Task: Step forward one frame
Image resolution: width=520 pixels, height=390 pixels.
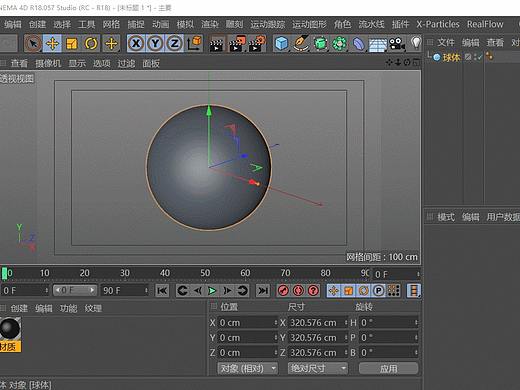Action: [227, 291]
